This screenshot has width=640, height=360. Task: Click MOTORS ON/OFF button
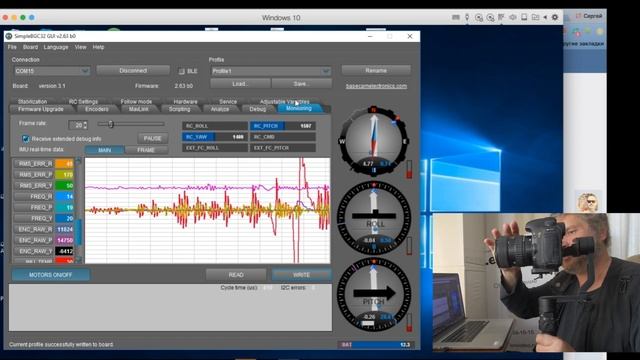pyautogui.click(x=51, y=275)
